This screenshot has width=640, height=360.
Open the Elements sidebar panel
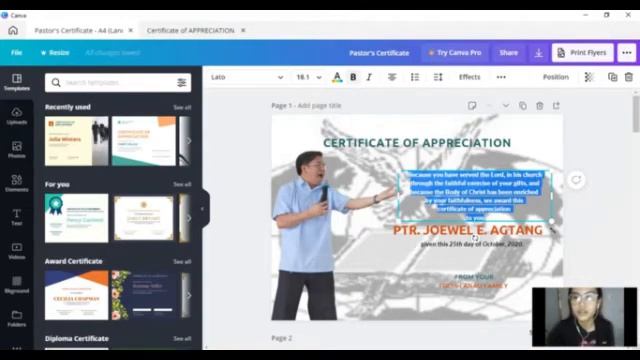[17, 183]
